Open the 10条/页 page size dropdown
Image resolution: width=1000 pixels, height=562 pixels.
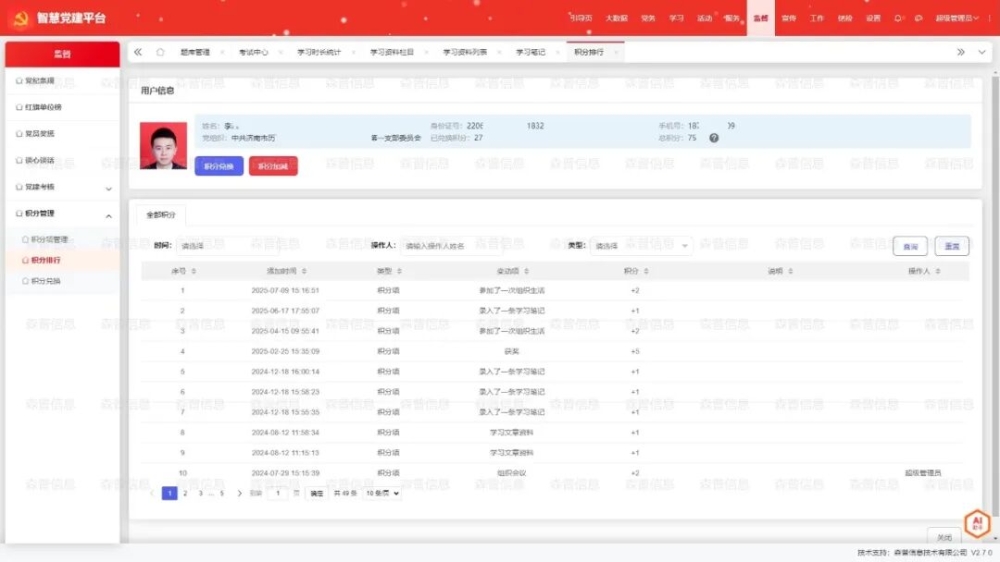point(382,493)
